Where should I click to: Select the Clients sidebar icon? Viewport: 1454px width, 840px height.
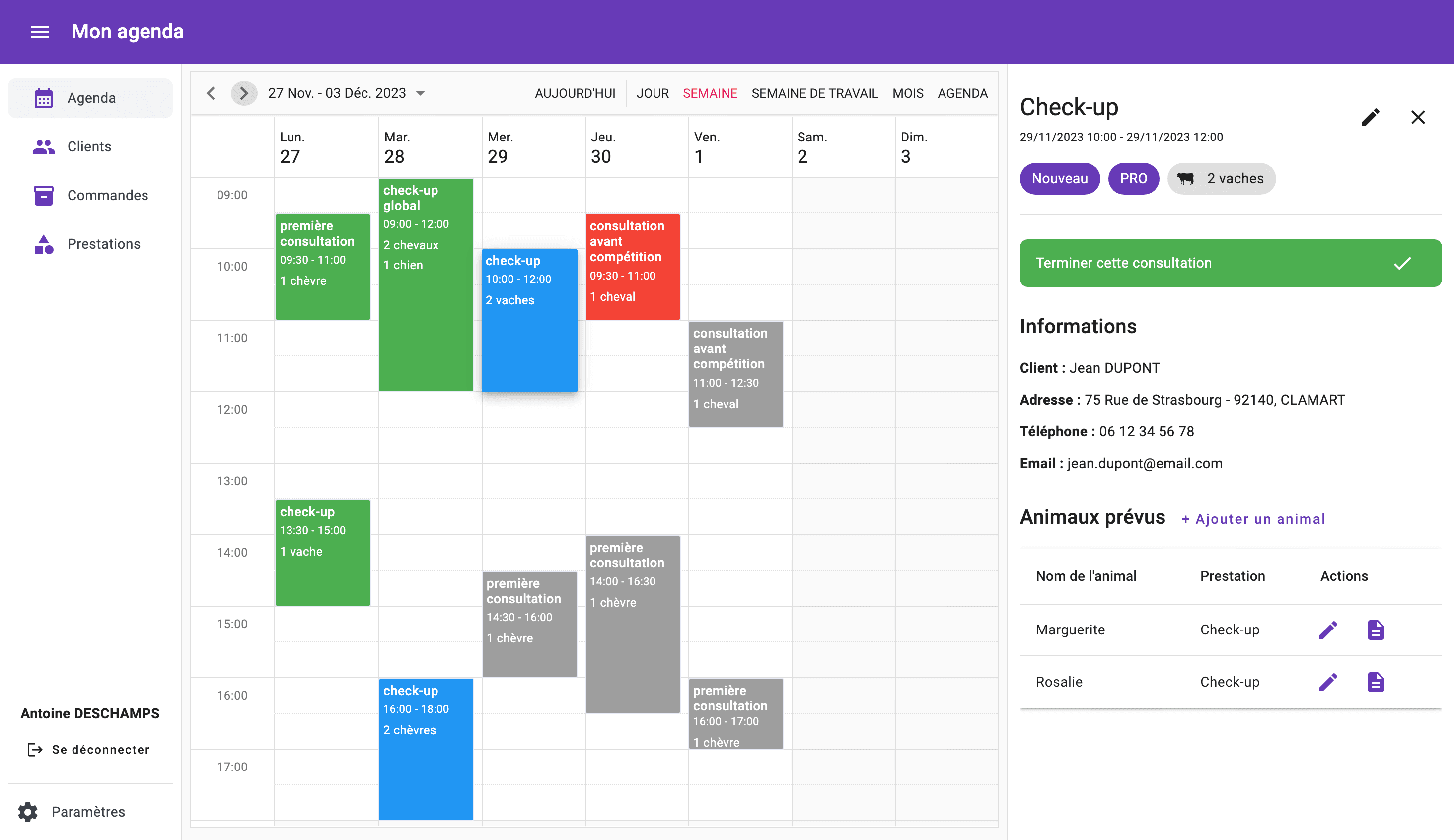[x=43, y=146]
